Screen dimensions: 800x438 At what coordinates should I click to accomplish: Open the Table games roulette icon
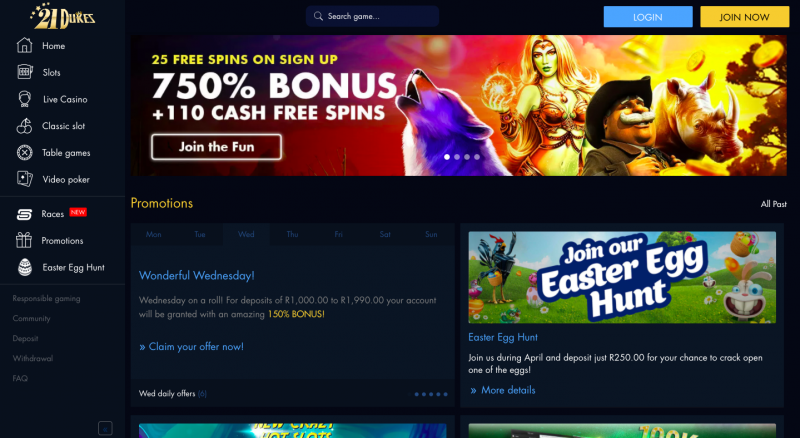point(24,153)
